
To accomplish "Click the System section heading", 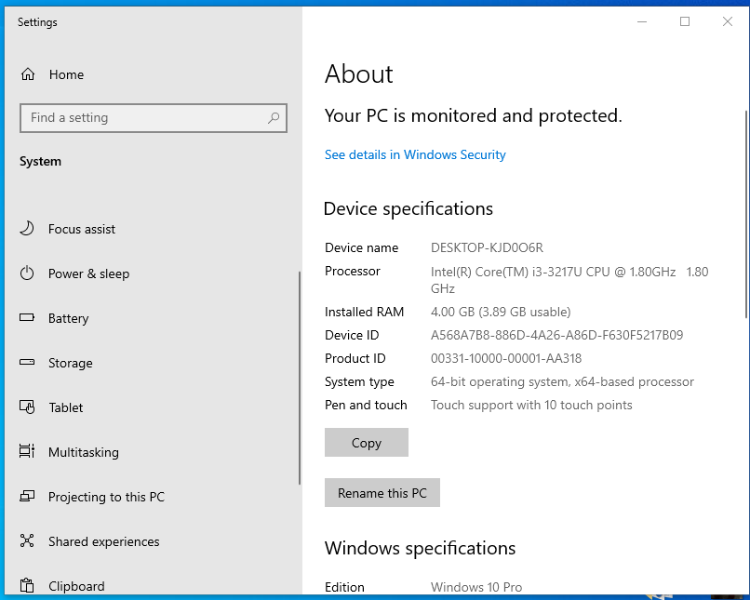I will point(40,161).
